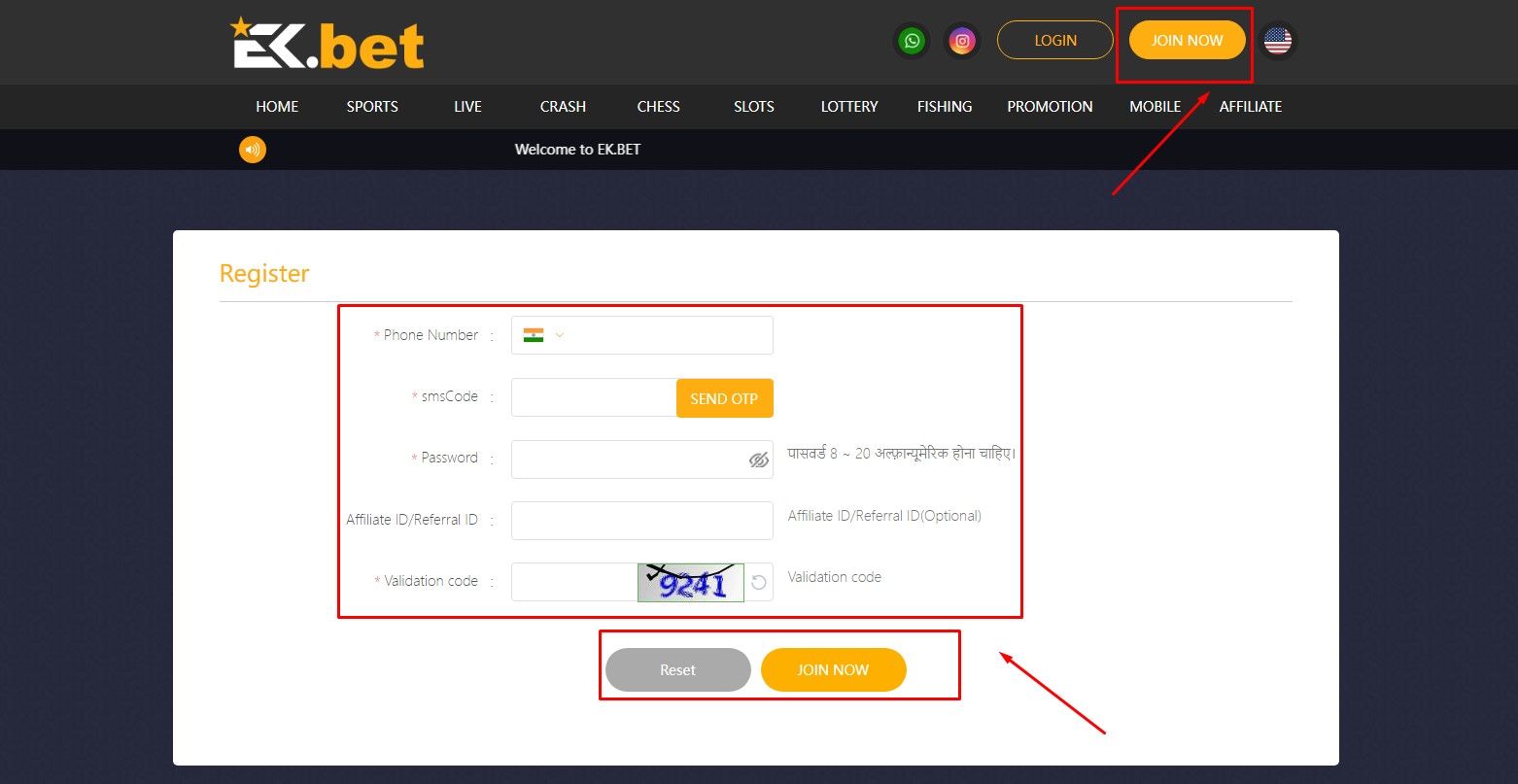Submit form with JOIN NOW button
This screenshot has height=784, width=1518.
[x=834, y=670]
